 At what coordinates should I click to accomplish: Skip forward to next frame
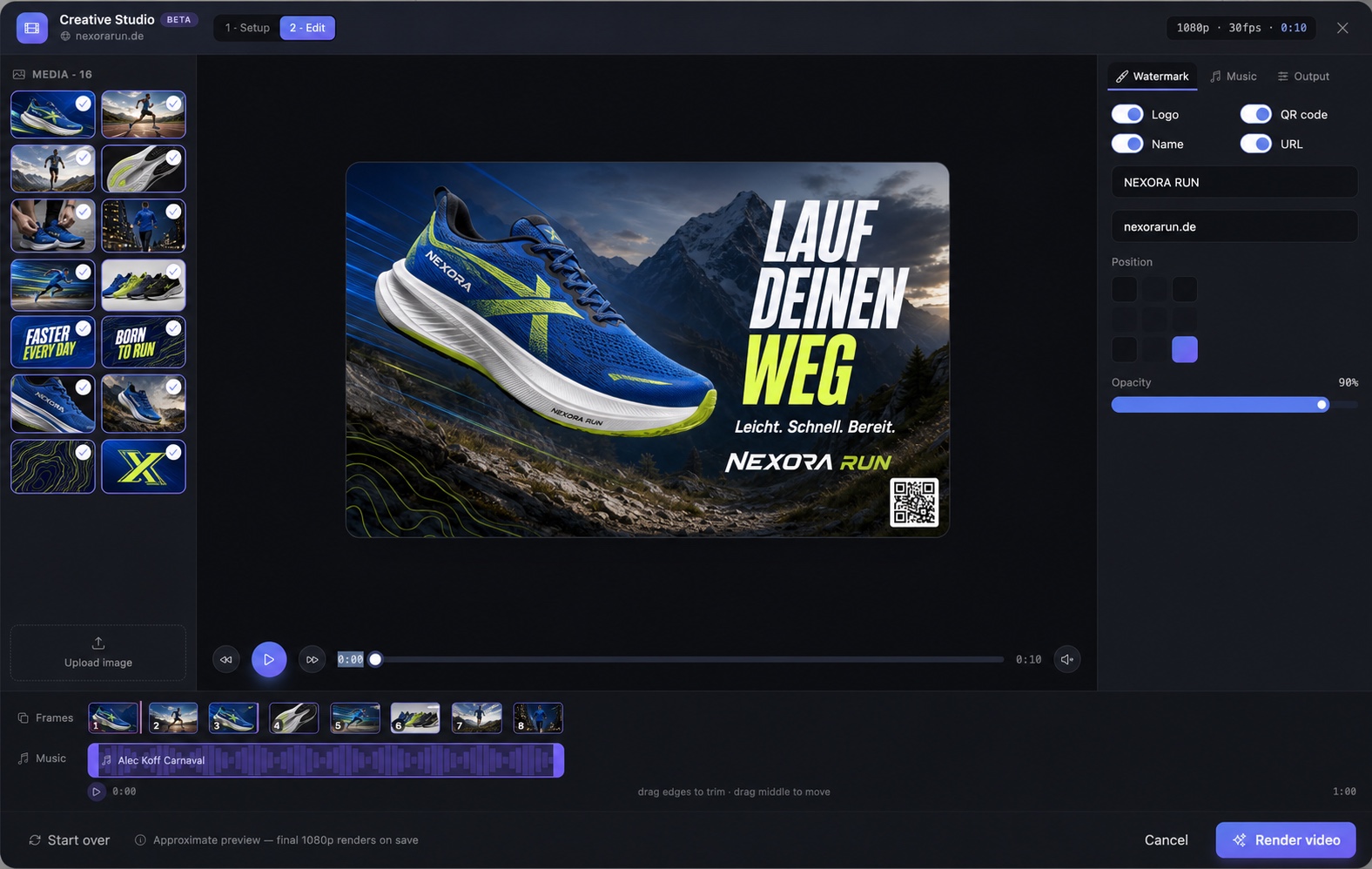(x=312, y=659)
